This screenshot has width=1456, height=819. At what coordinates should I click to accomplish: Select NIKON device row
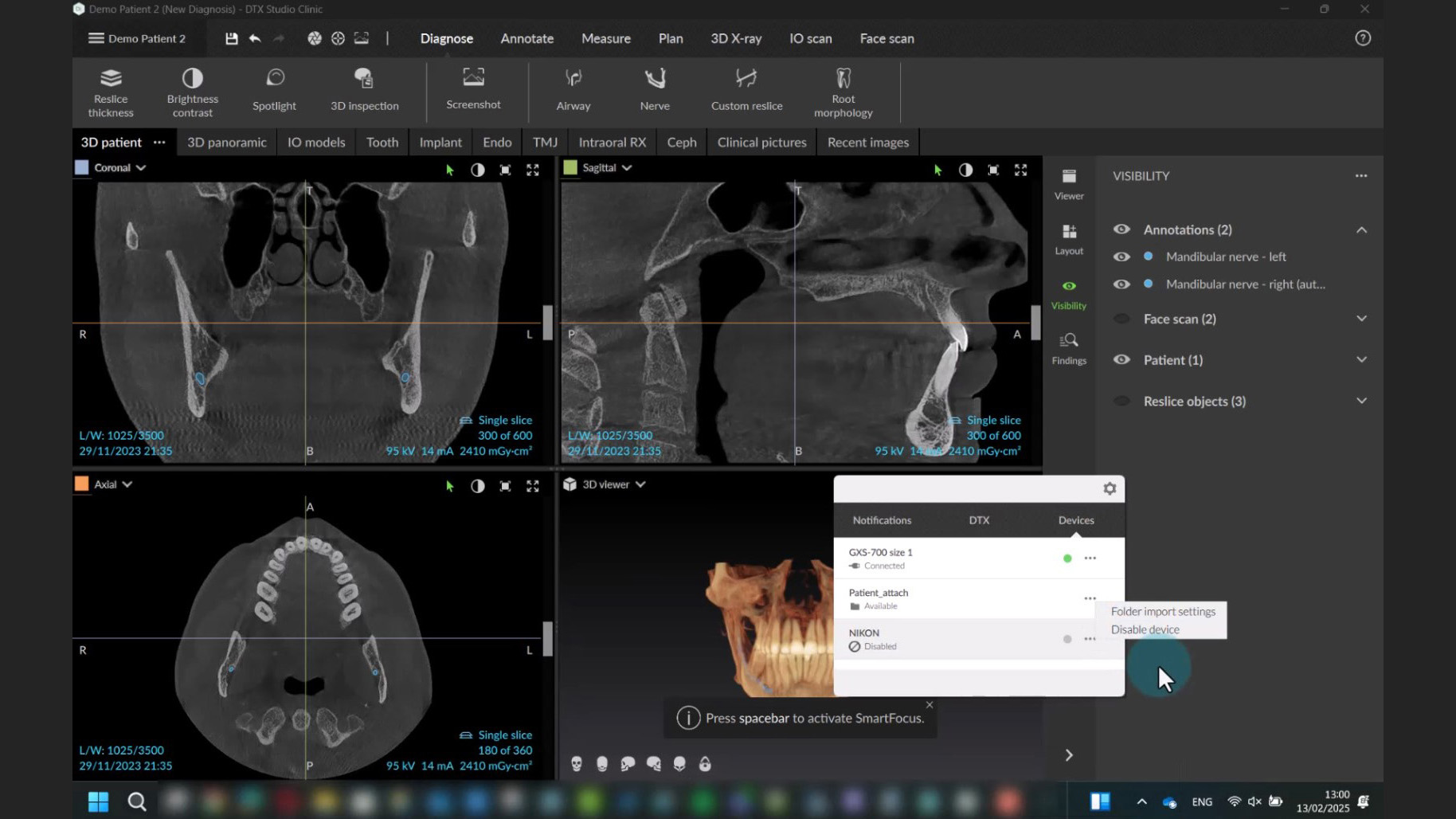(x=979, y=639)
